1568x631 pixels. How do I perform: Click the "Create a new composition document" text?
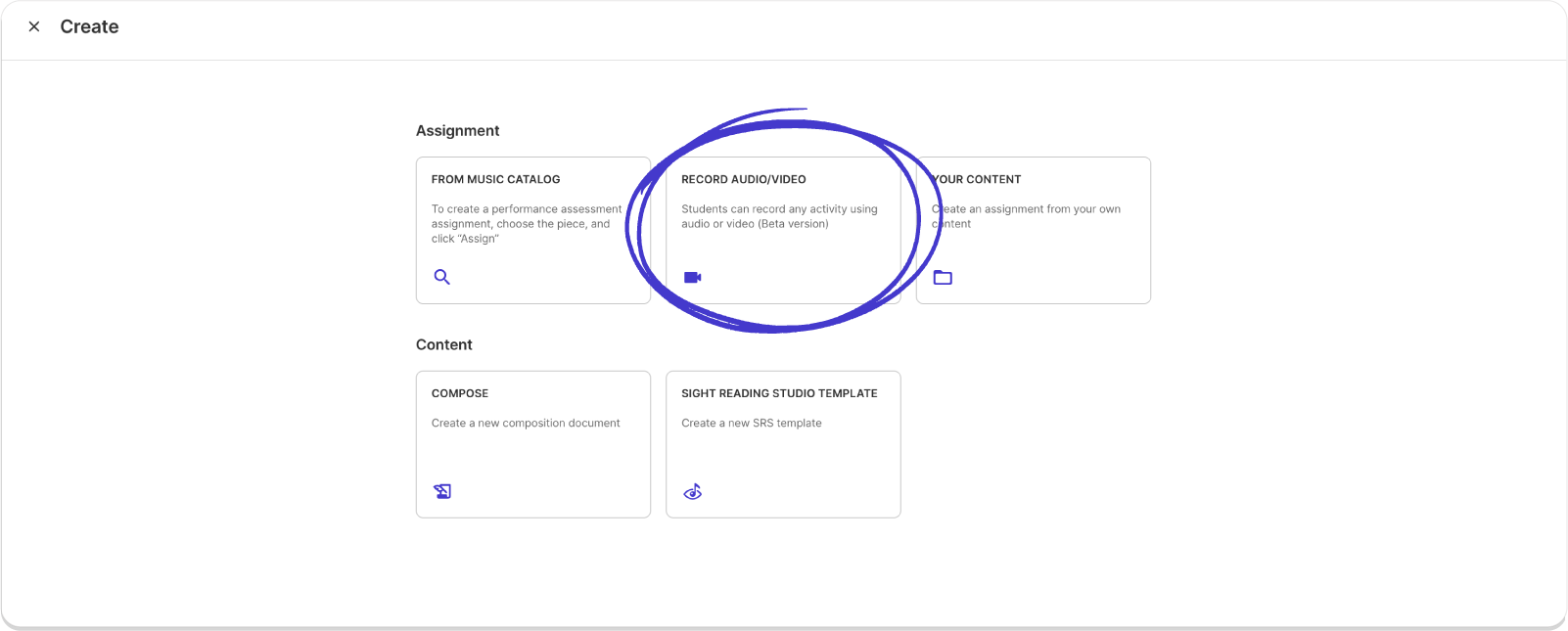click(x=526, y=423)
